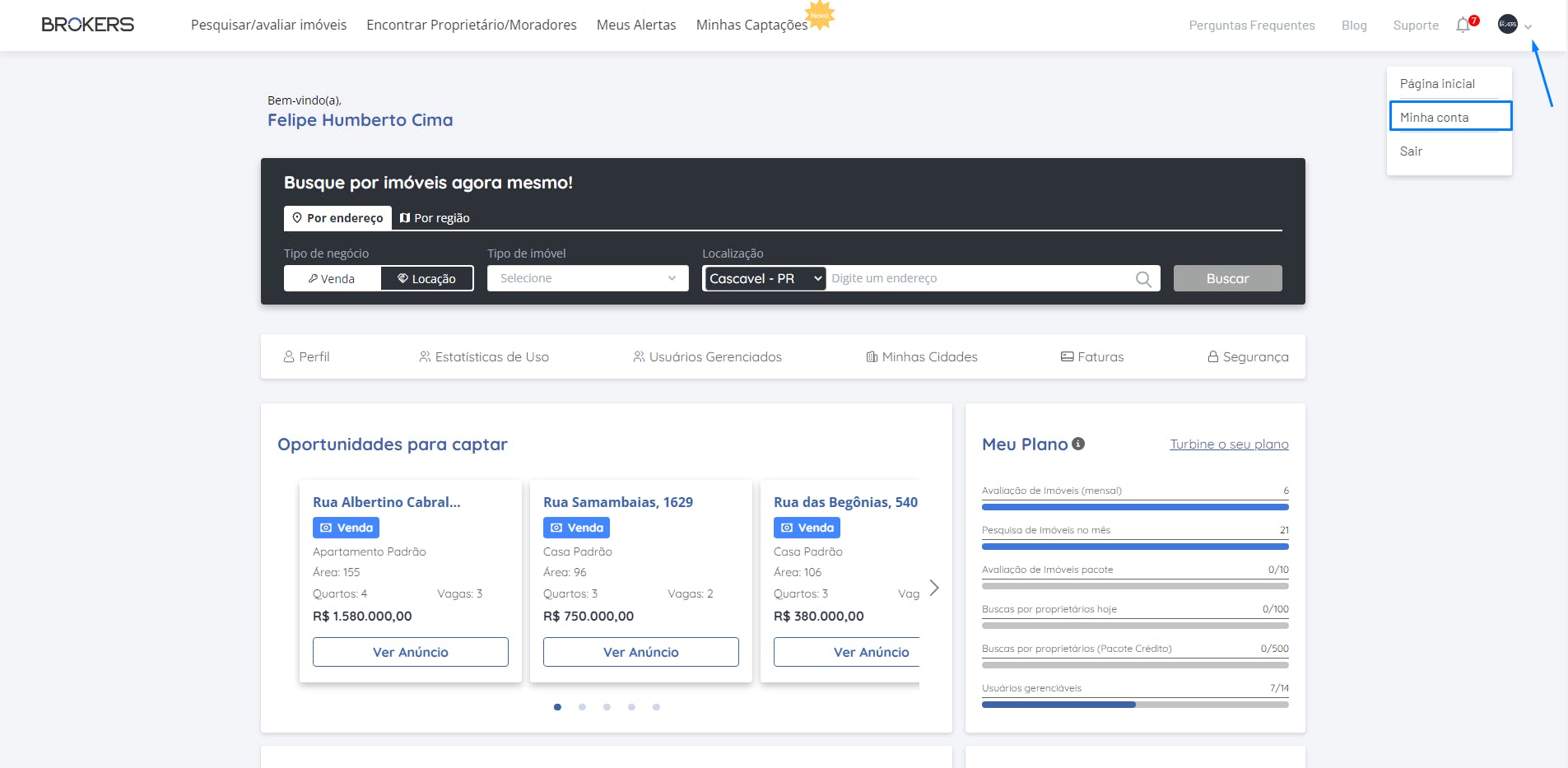Click the Novo badge on Minhas Captações

click(820, 16)
